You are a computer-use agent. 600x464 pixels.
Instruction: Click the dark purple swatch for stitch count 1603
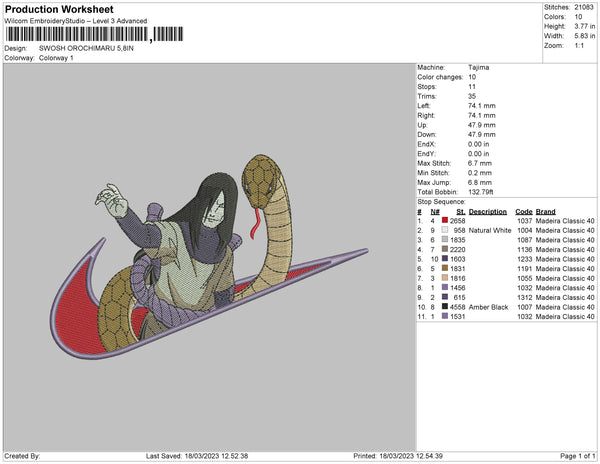coord(445,259)
